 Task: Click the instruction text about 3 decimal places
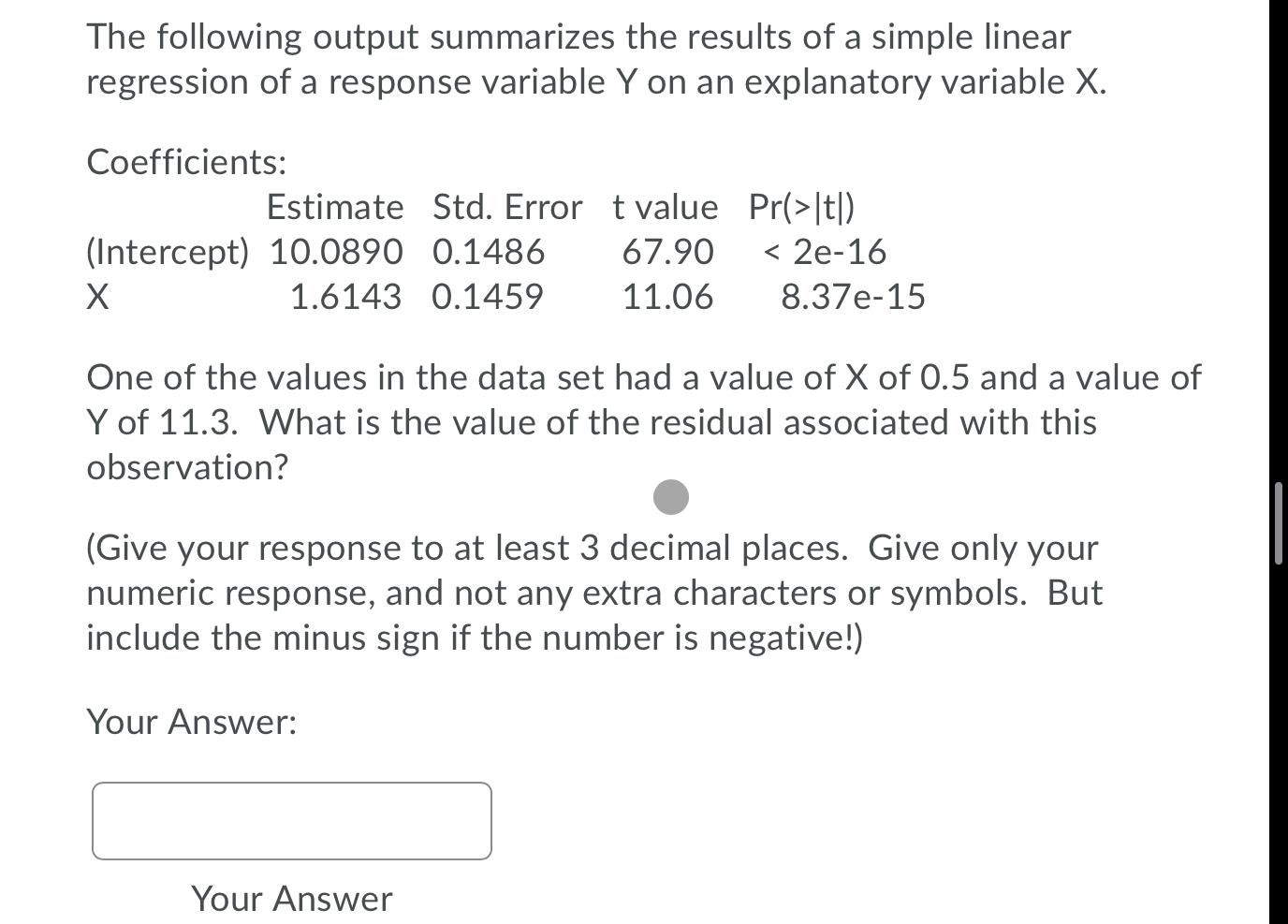590,593
